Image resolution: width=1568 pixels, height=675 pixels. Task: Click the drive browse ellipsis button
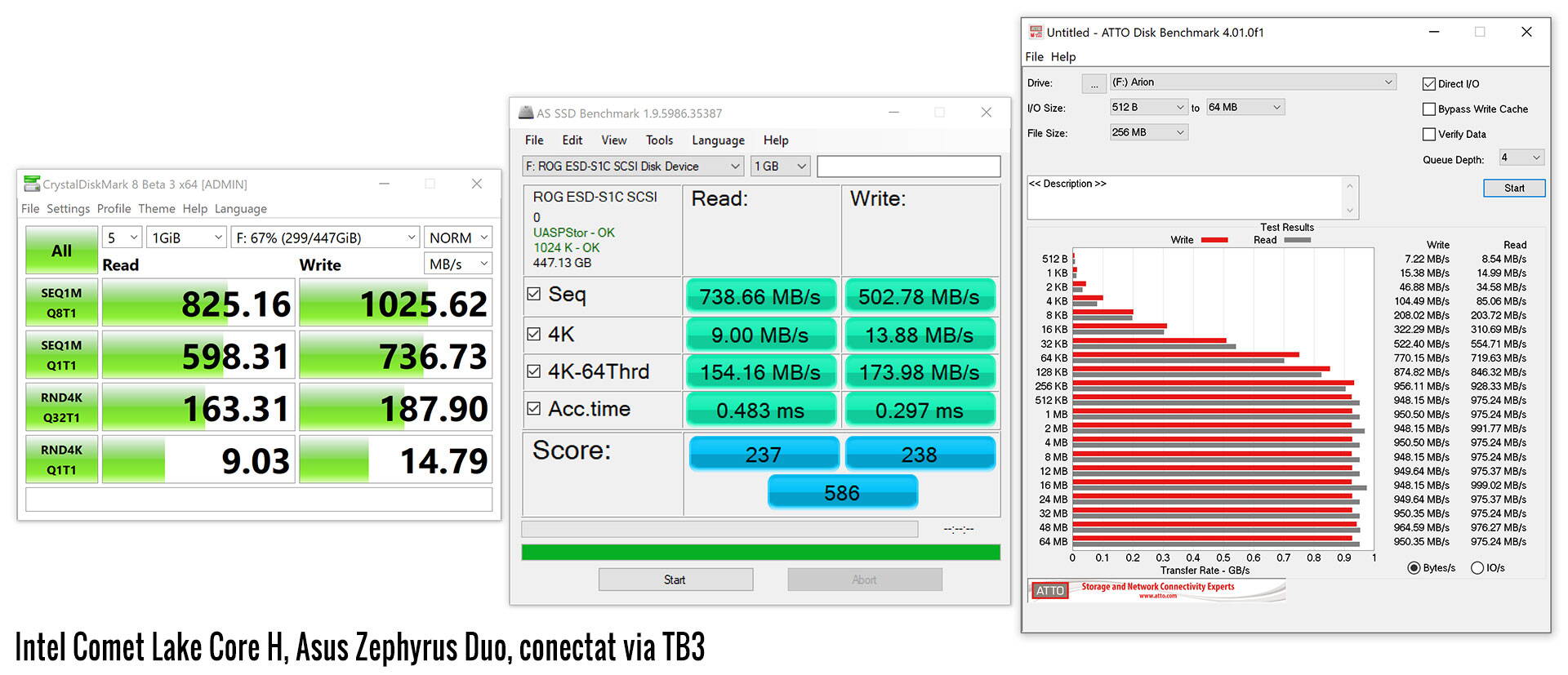pos(1094,83)
